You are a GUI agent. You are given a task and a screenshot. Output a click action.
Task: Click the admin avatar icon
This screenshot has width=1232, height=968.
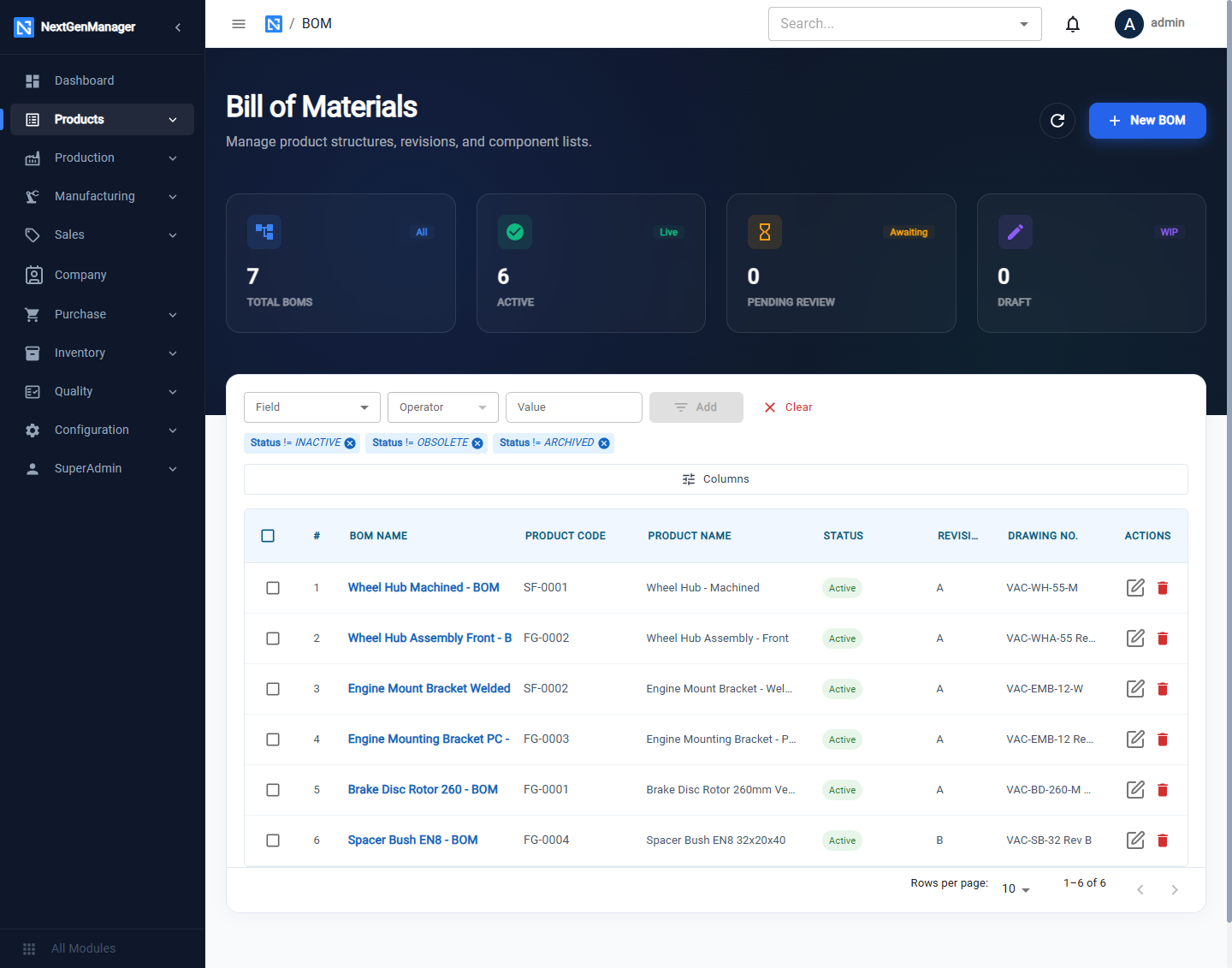[1129, 24]
